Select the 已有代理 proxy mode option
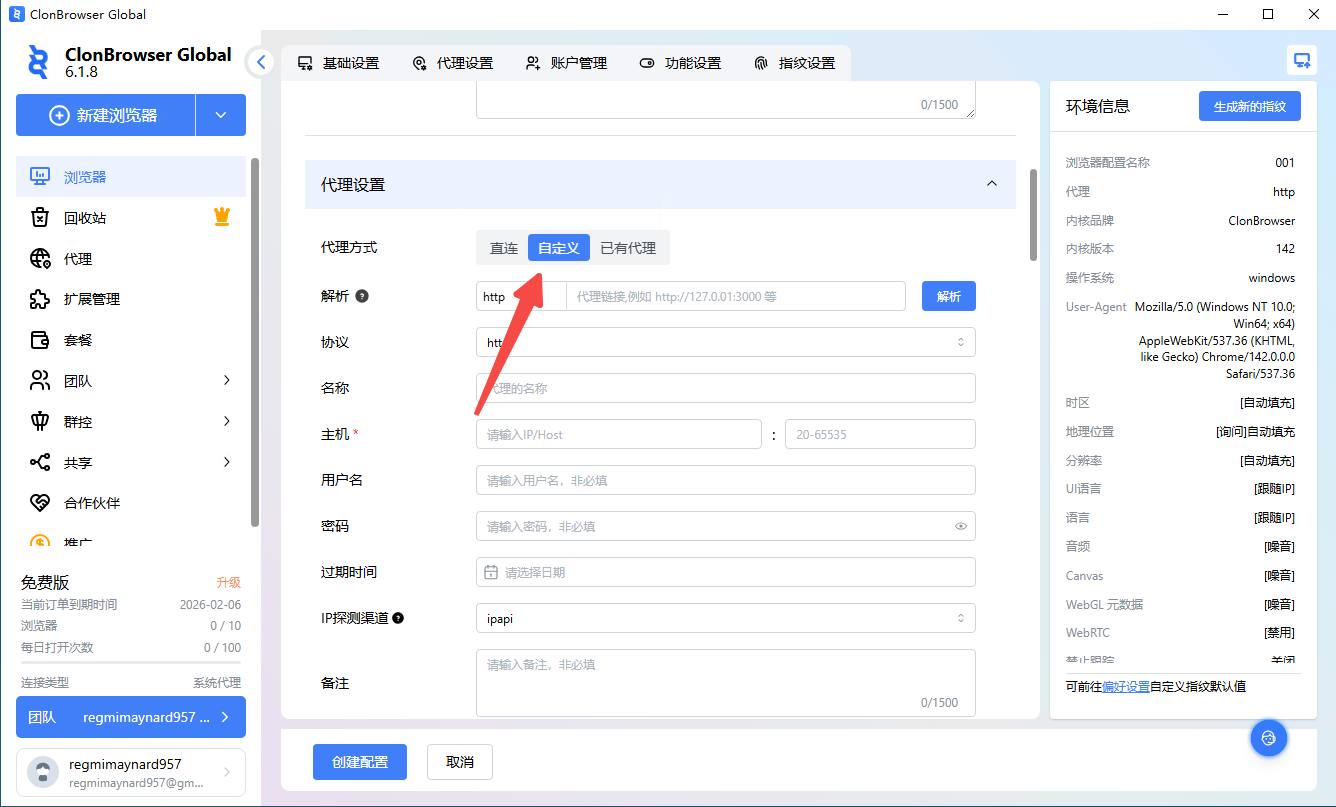The height and width of the screenshot is (807, 1336). point(628,248)
